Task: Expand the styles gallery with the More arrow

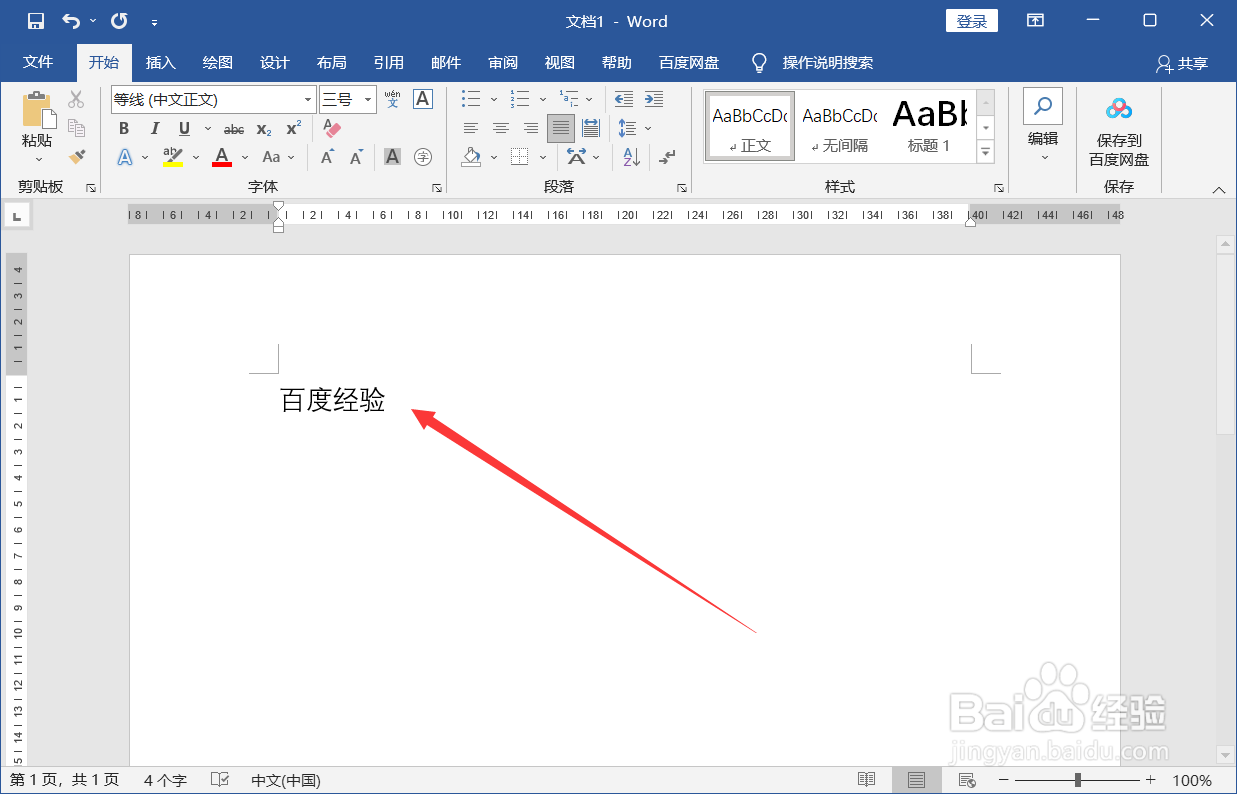Action: click(x=986, y=152)
